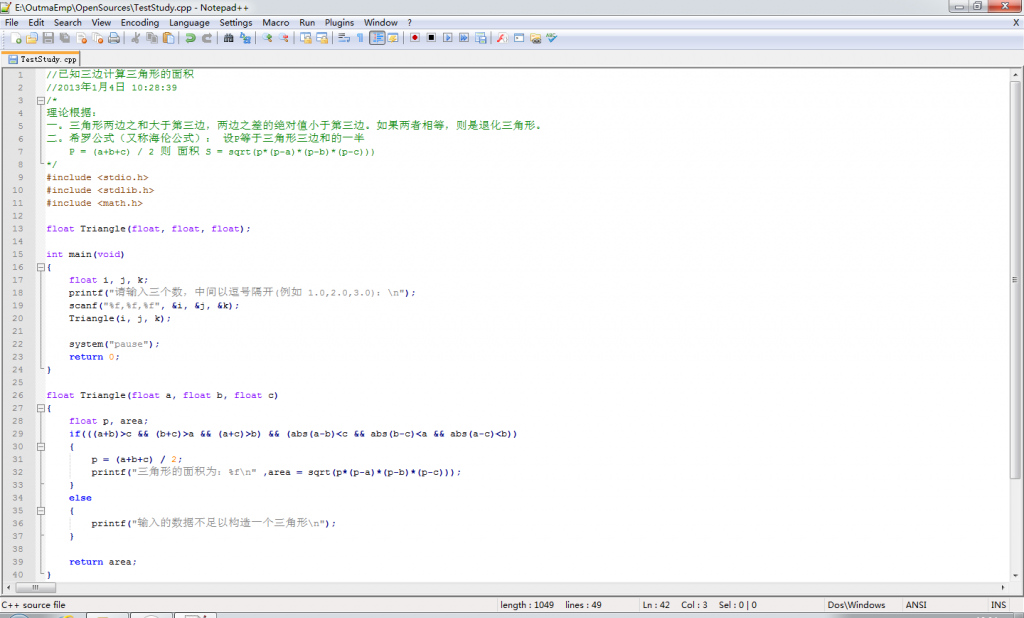Click the Dos\Windows line ending status field
Image resolution: width=1024 pixels, height=618 pixels.
pyautogui.click(x=856, y=605)
